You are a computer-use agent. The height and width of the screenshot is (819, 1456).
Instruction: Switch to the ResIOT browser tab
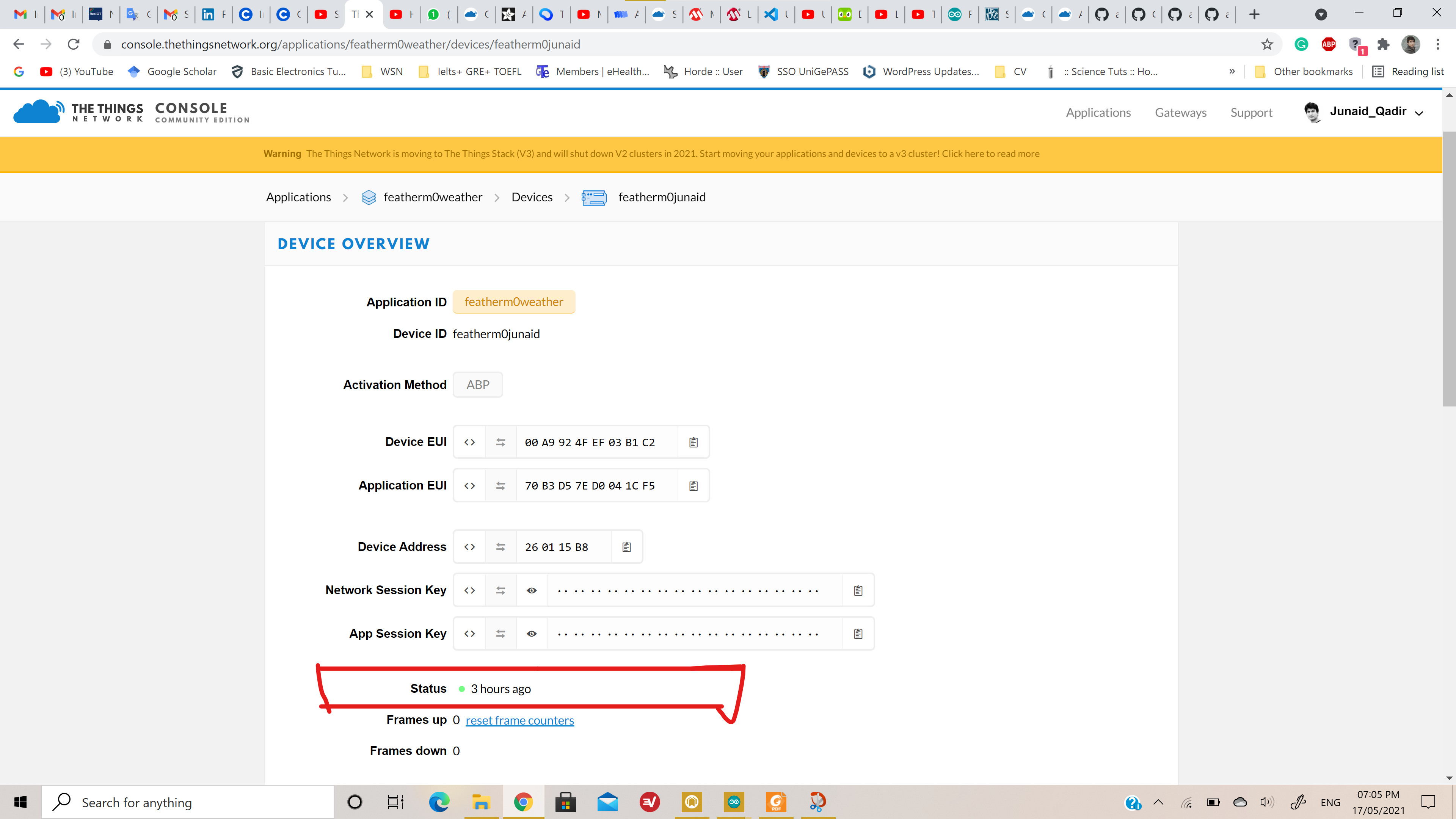coord(100,15)
